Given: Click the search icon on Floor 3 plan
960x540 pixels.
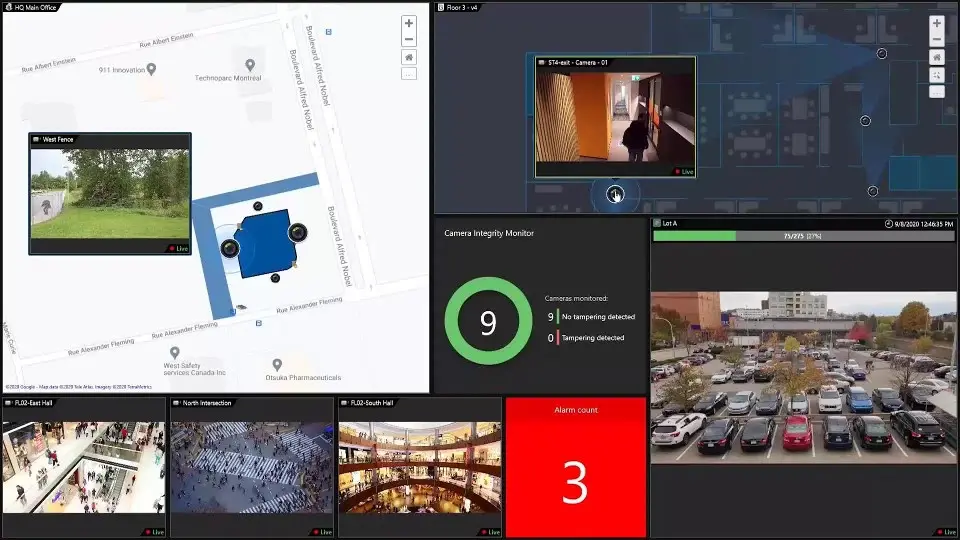Looking at the screenshot, I should pyautogui.click(x=936, y=75).
